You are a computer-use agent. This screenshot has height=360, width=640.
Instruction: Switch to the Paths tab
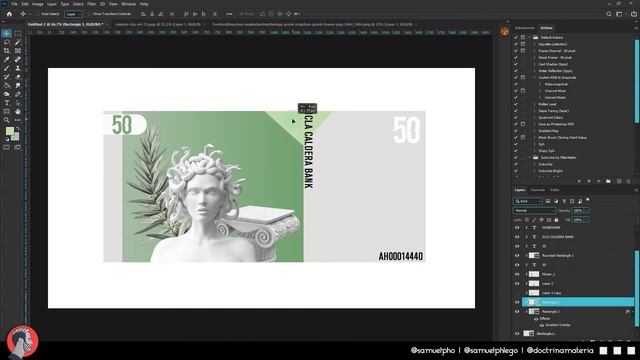click(555, 190)
